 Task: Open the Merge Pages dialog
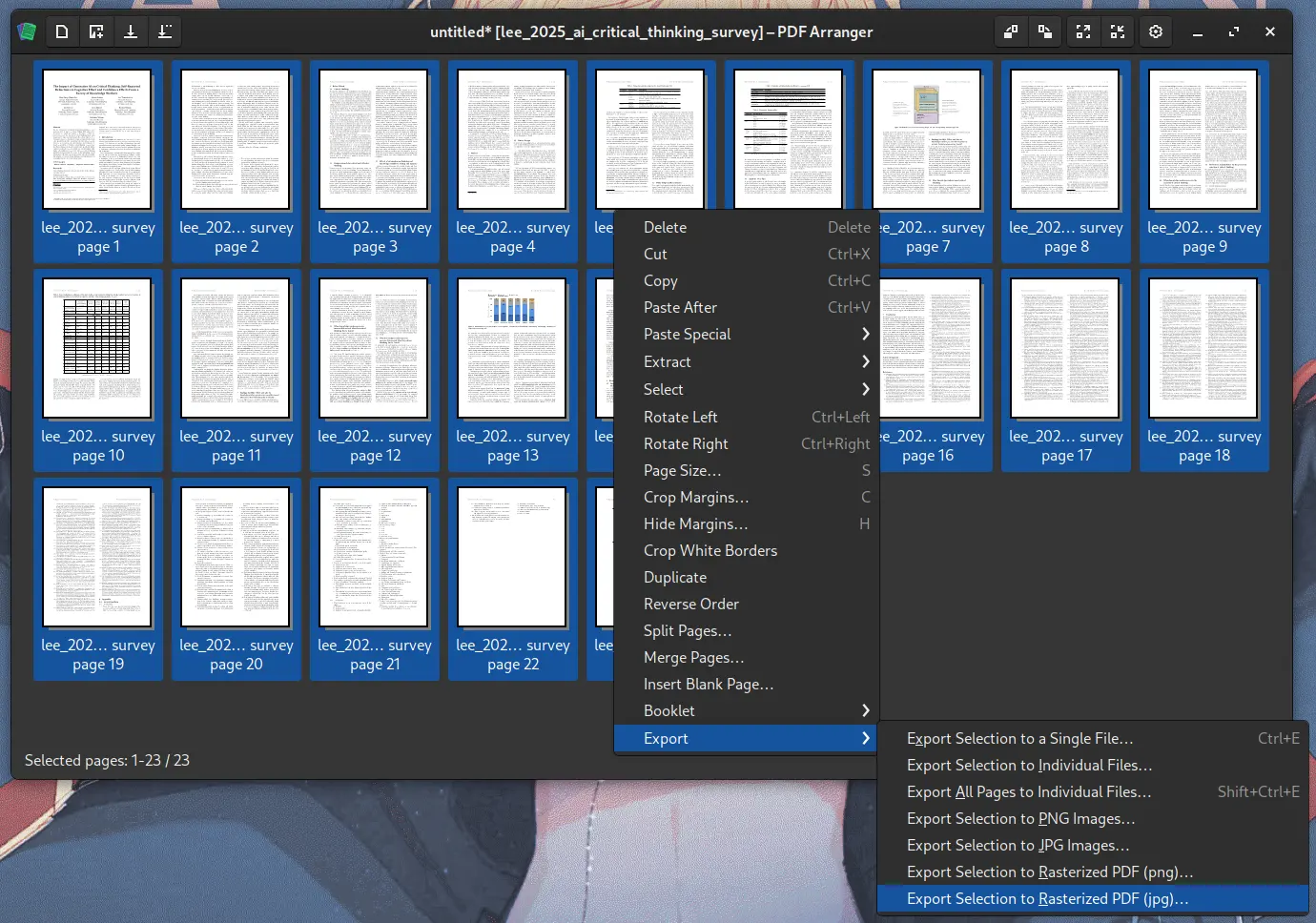(x=693, y=657)
